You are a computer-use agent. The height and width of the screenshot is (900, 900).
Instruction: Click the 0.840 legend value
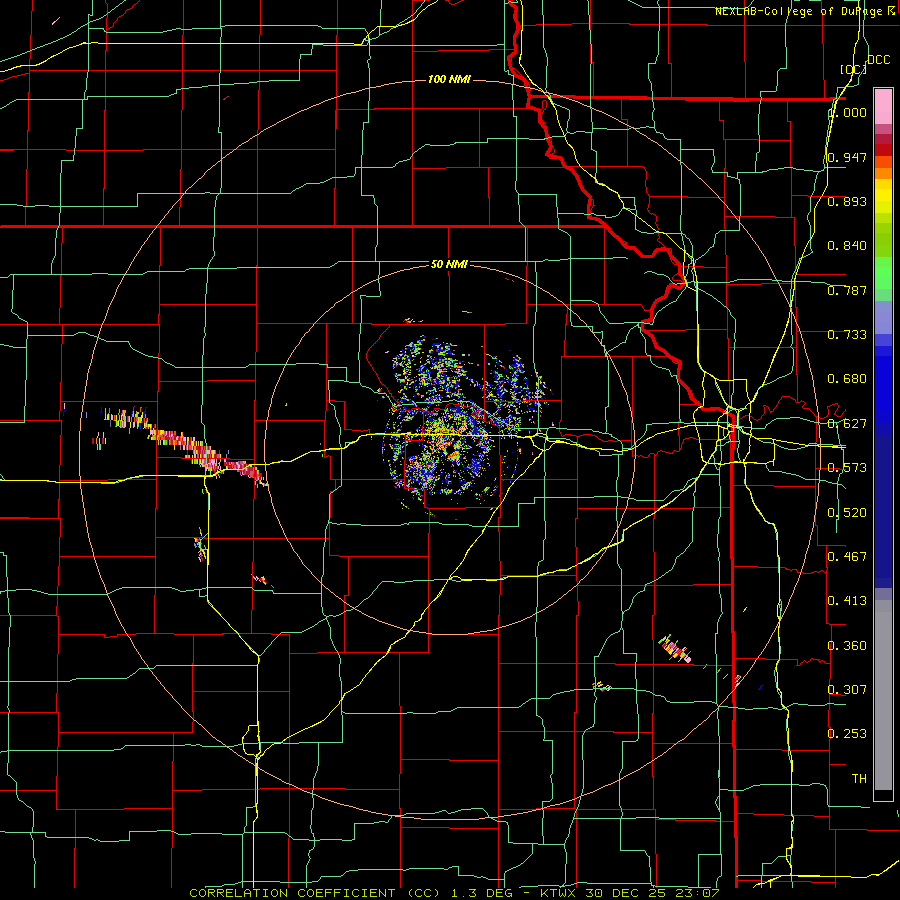click(847, 246)
